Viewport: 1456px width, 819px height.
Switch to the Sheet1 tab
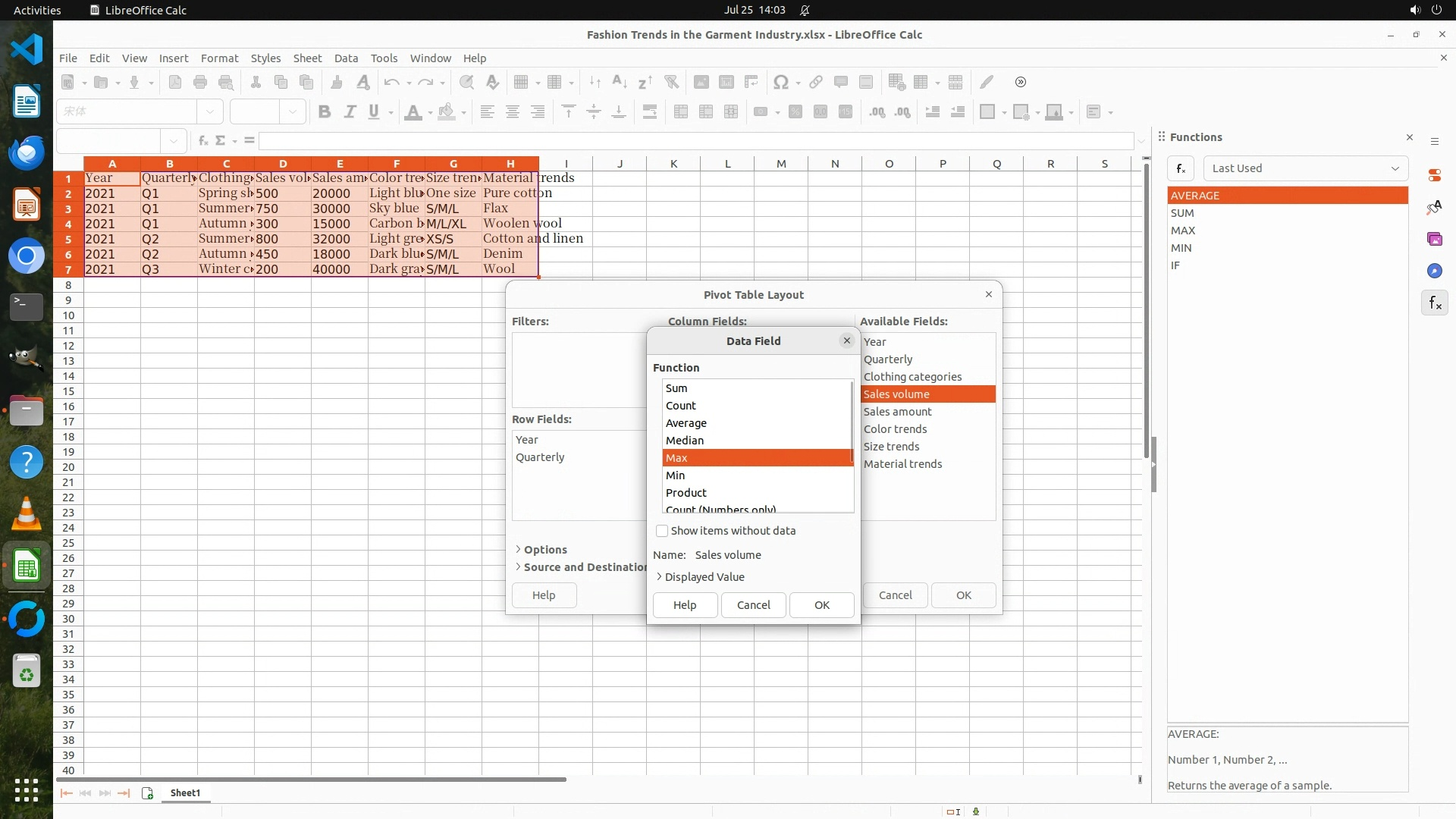point(185,793)
